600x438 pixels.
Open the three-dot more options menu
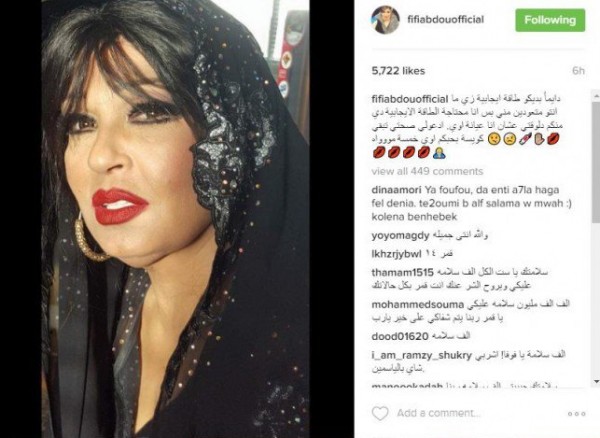[576, 414]
